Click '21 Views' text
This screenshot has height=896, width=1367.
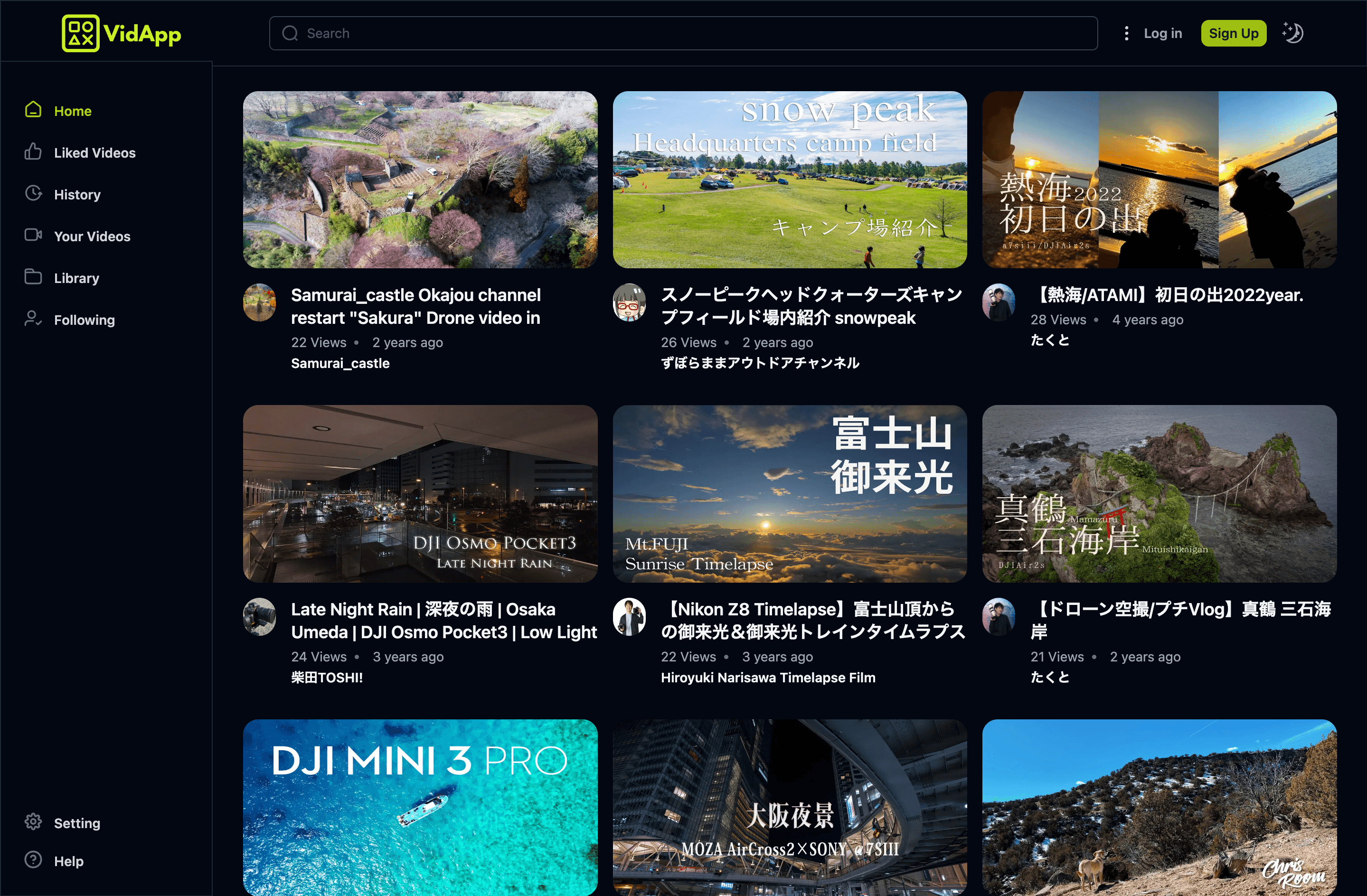coord(1057,657)
